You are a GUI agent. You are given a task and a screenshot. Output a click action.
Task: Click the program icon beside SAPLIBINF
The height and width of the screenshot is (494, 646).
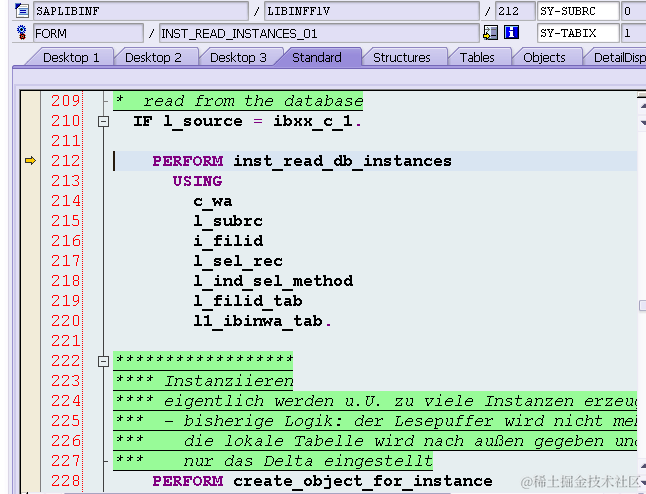[21, 10]
